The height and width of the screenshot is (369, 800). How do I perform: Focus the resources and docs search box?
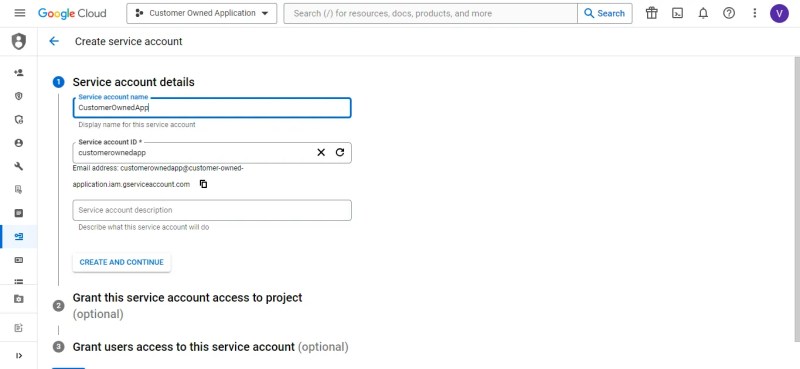431,13
